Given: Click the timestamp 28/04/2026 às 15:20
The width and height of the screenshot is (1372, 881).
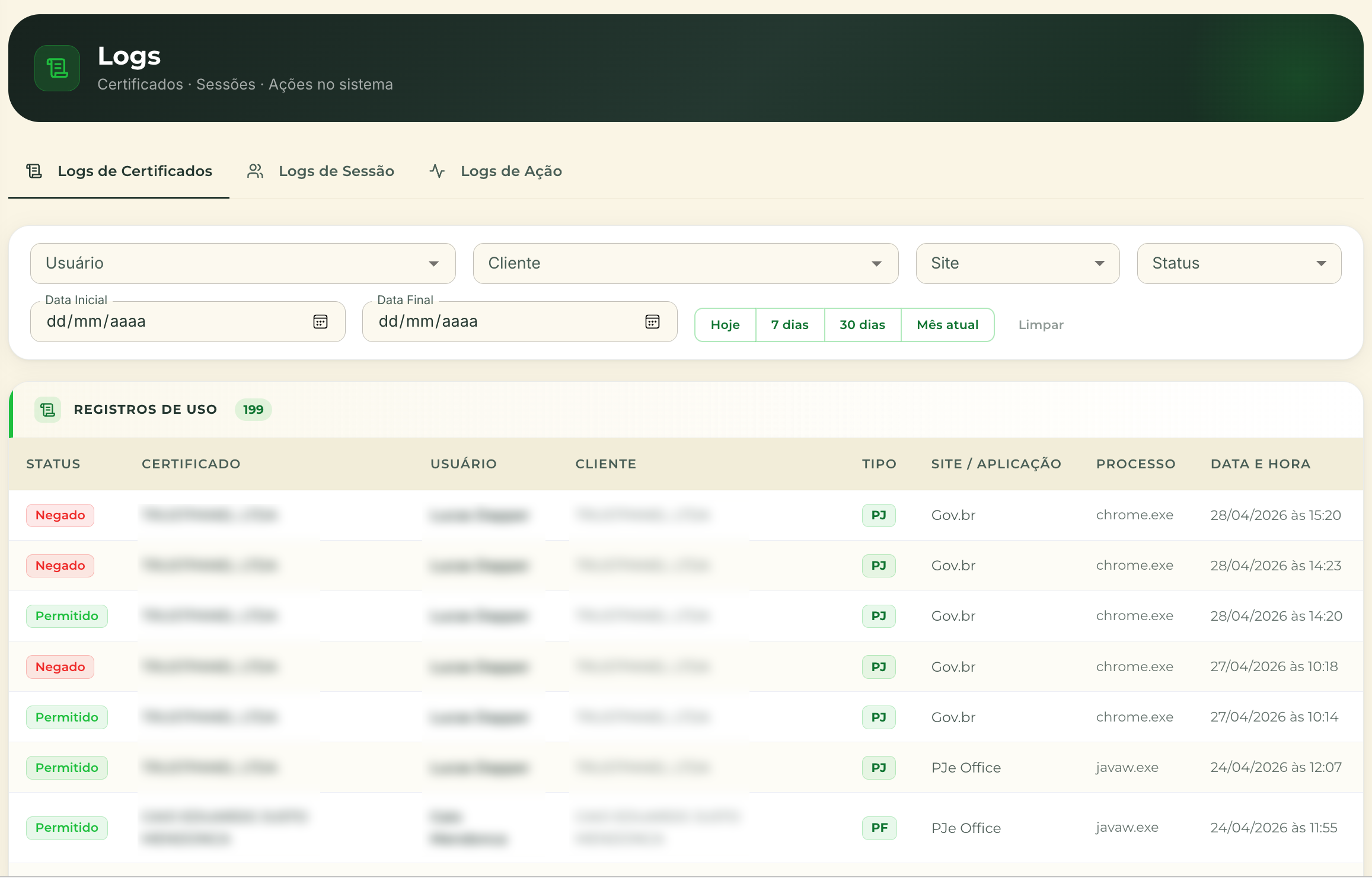Looking at the screenshot, I should click(1276, 515).
